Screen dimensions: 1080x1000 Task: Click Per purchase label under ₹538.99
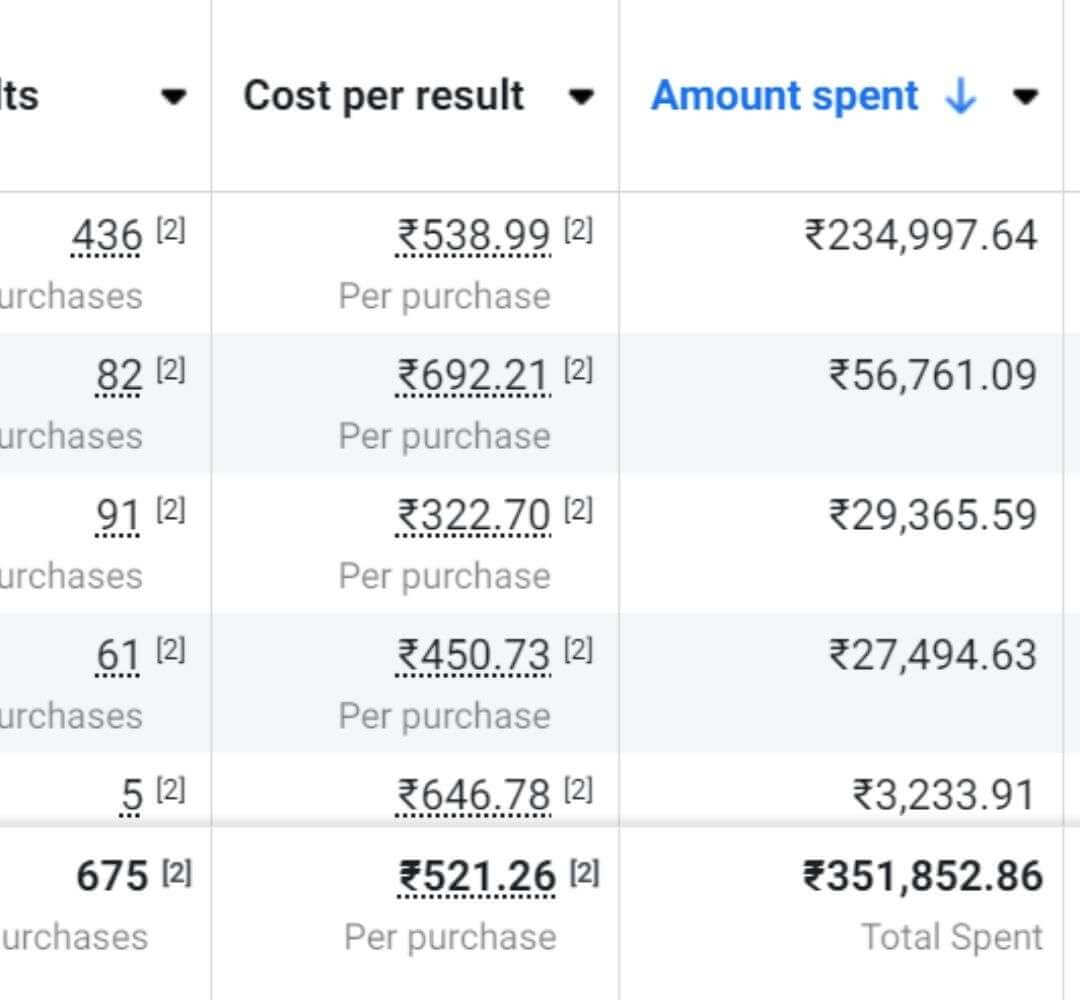tap(444, 297)
